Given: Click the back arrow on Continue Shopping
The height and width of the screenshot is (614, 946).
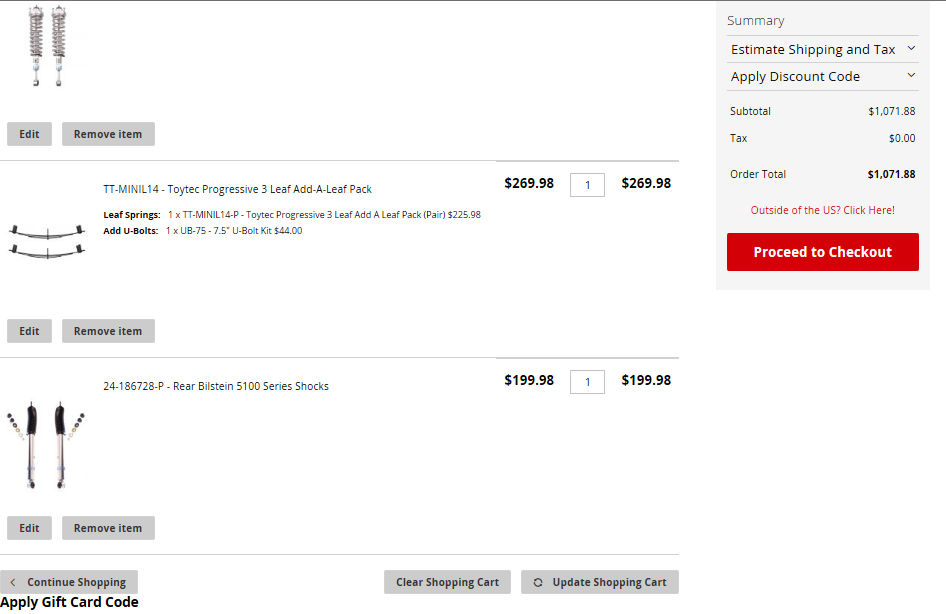Looking at the screenshot, I should (x=13, y=582).
